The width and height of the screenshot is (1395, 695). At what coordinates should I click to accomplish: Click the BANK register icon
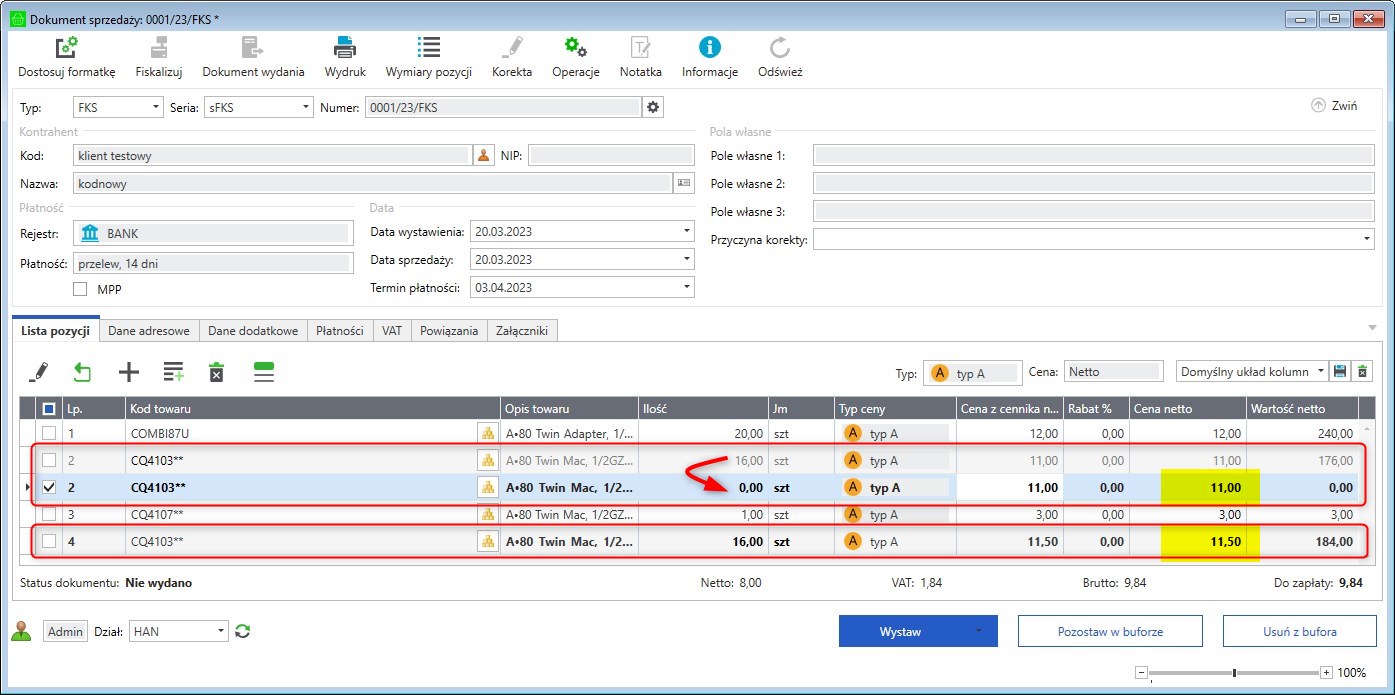coord(91,233)
